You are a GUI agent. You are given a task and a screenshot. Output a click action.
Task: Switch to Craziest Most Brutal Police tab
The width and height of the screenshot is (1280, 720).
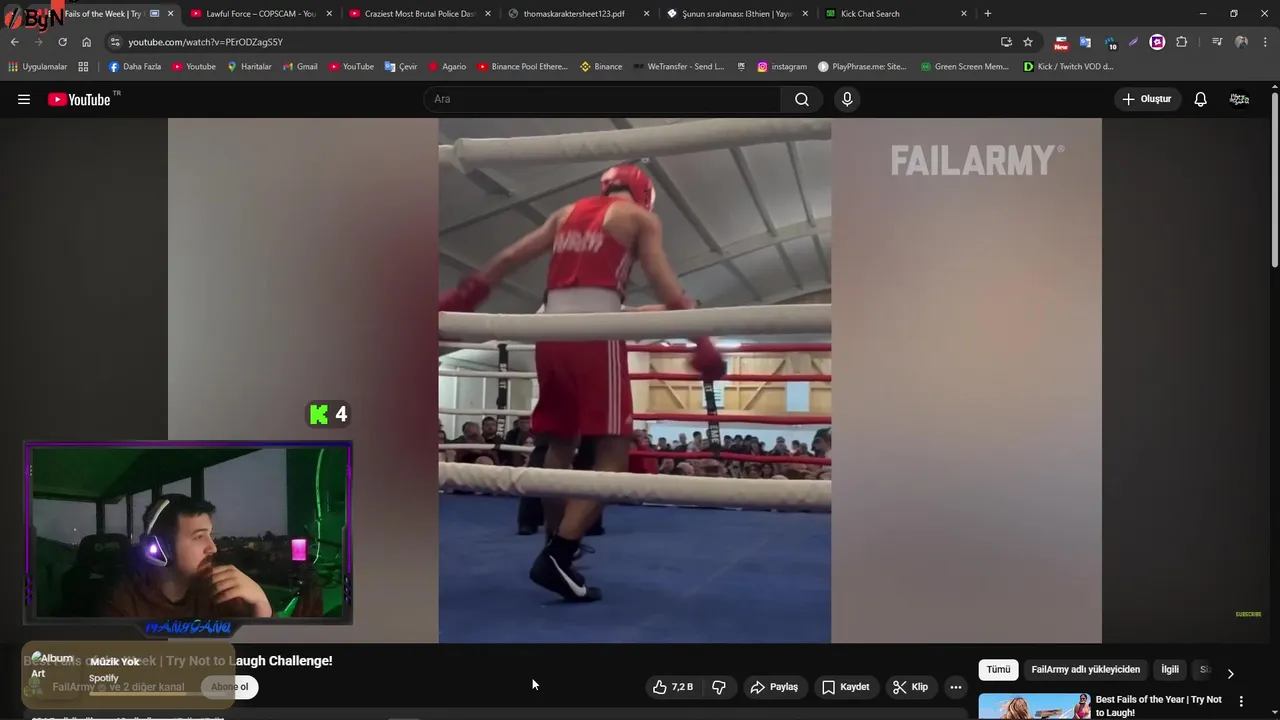[419, 14]
